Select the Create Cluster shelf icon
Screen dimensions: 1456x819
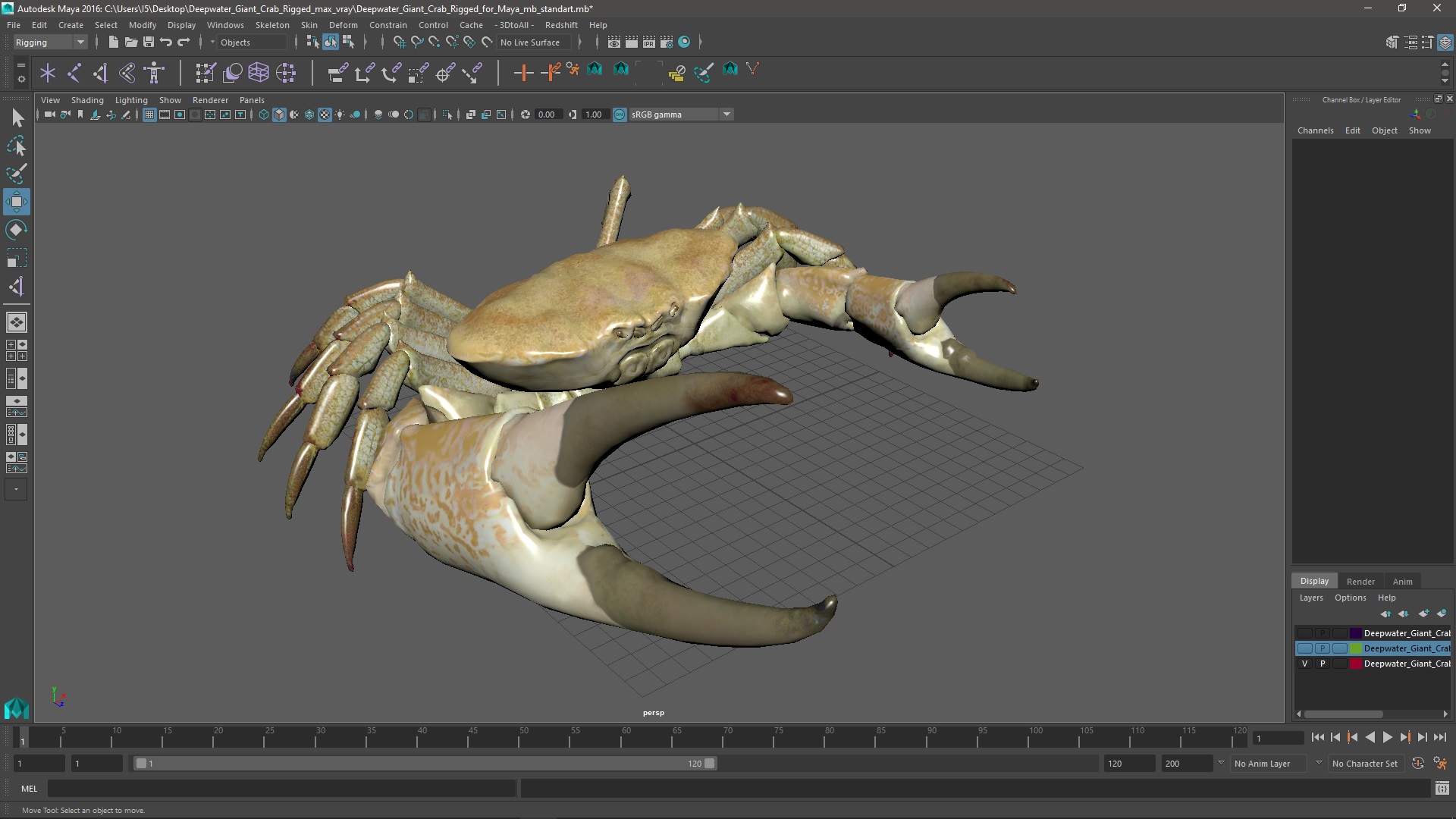coord(286,73)
